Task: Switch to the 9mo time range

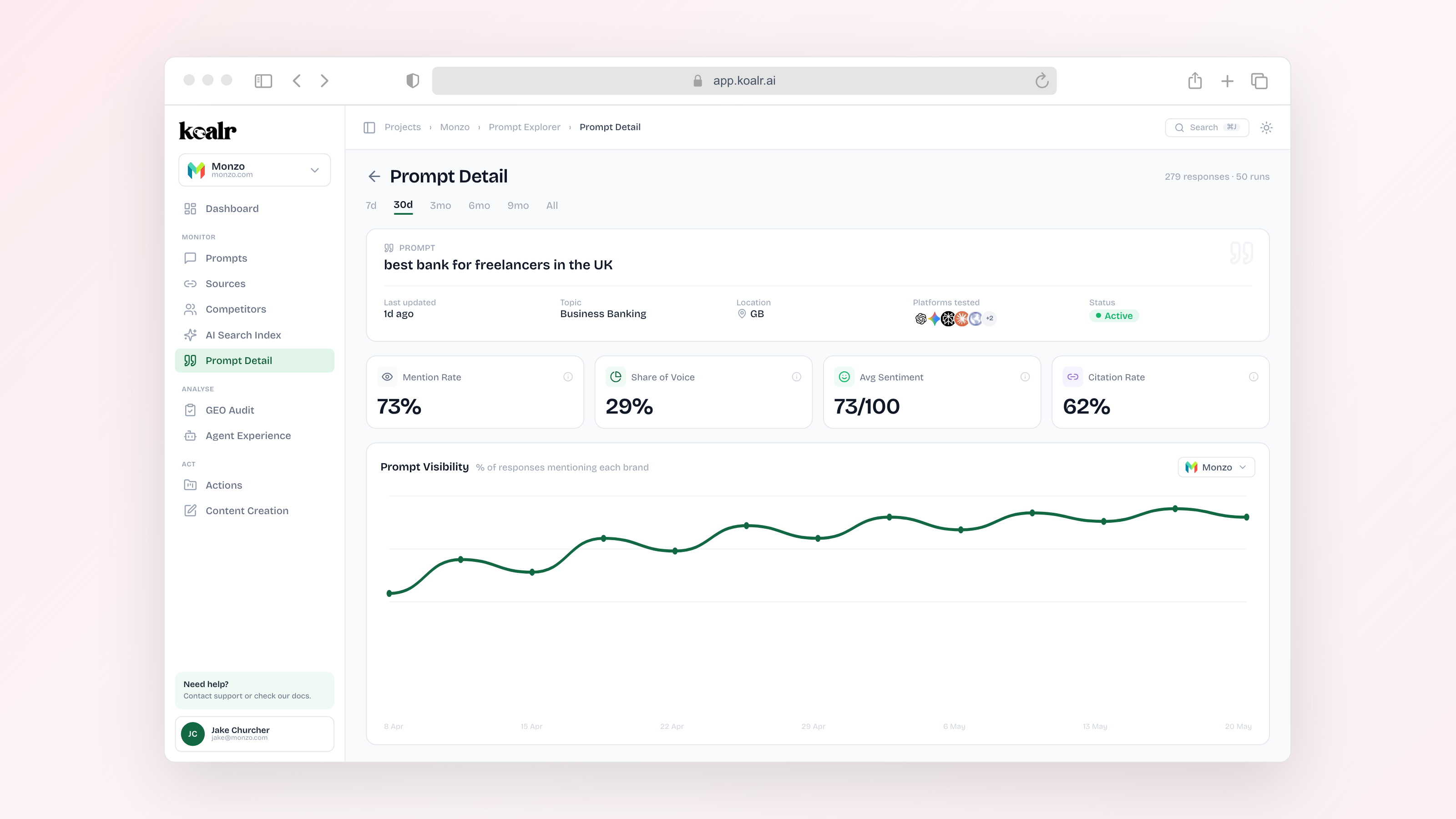Action: pyautogui.click(x=518, y=206)
